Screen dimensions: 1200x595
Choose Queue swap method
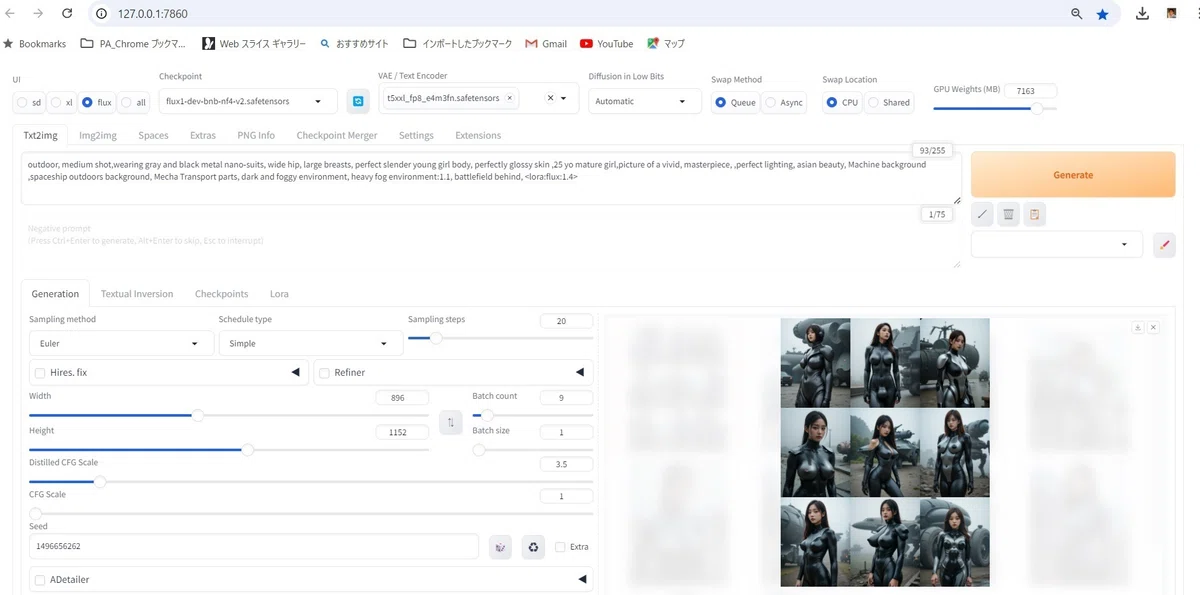[721, 102]
